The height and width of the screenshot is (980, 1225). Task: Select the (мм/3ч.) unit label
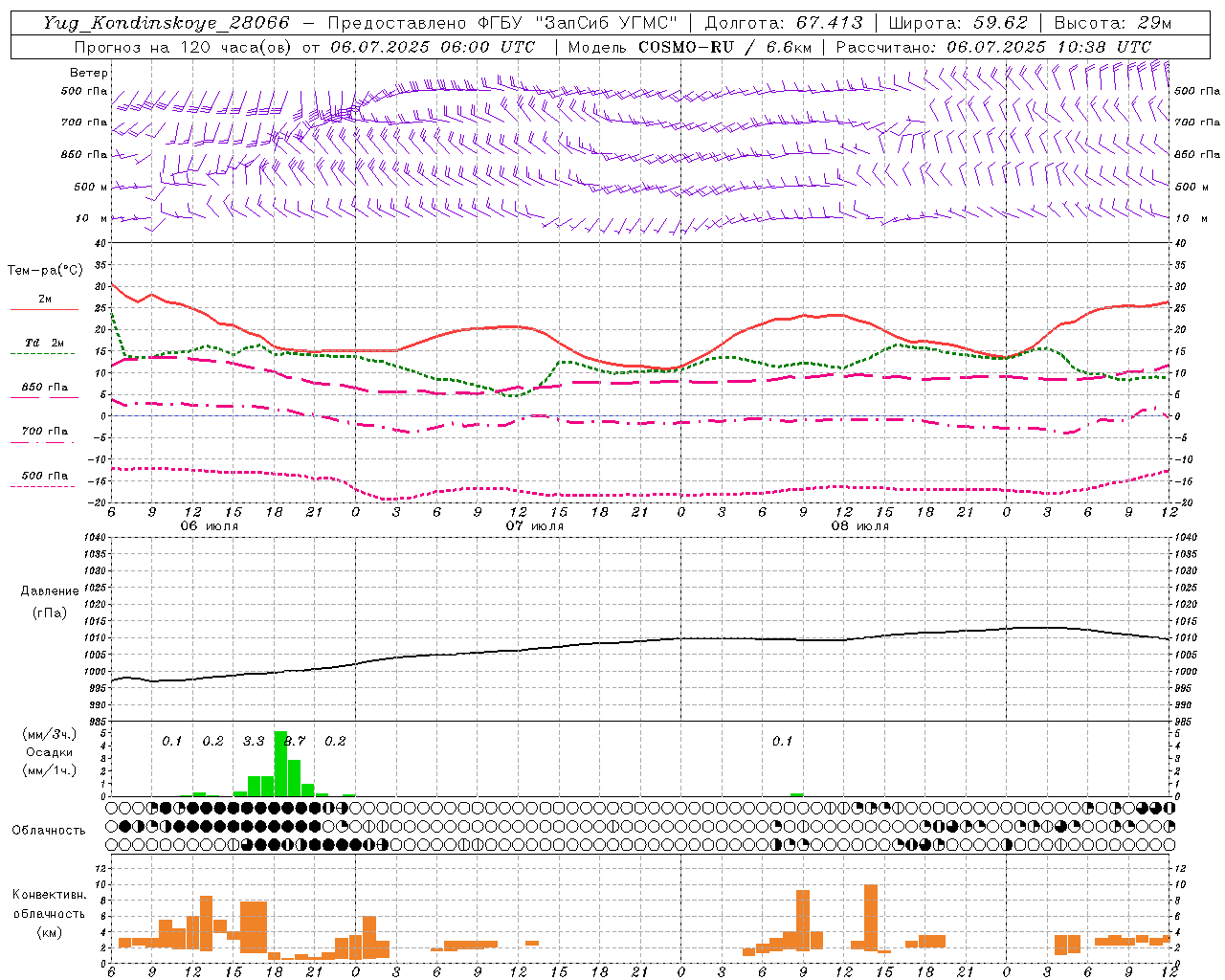click(50, 734)
